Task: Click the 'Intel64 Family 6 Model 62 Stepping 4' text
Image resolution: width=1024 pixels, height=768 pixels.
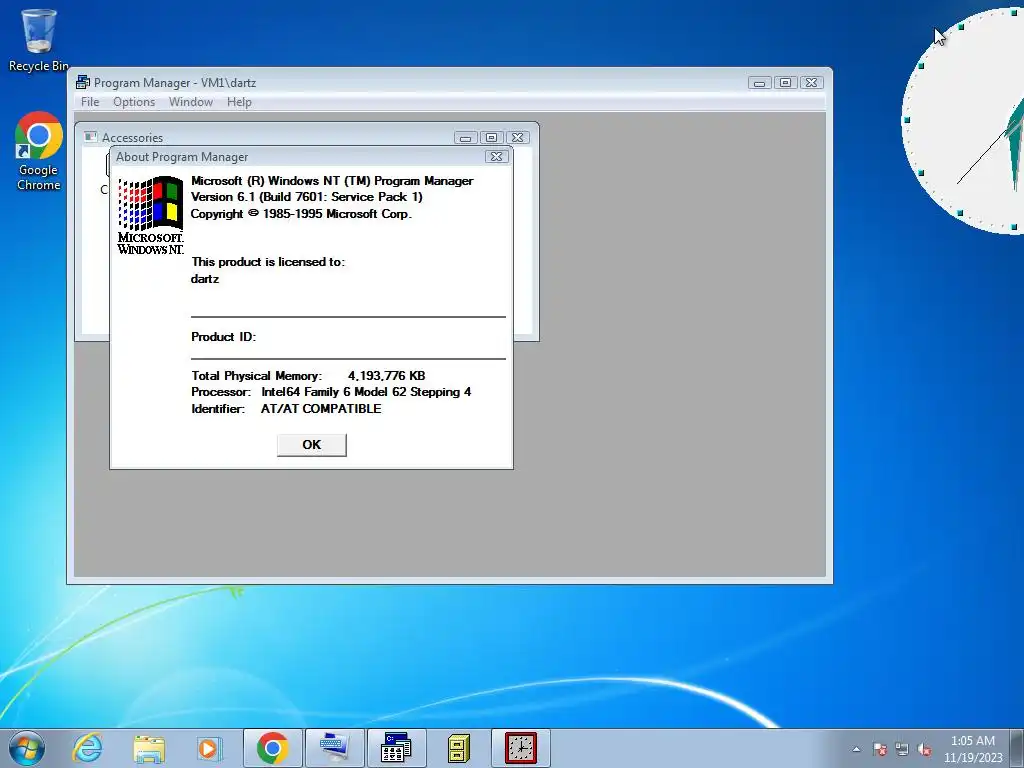Action: click(366, 392)
